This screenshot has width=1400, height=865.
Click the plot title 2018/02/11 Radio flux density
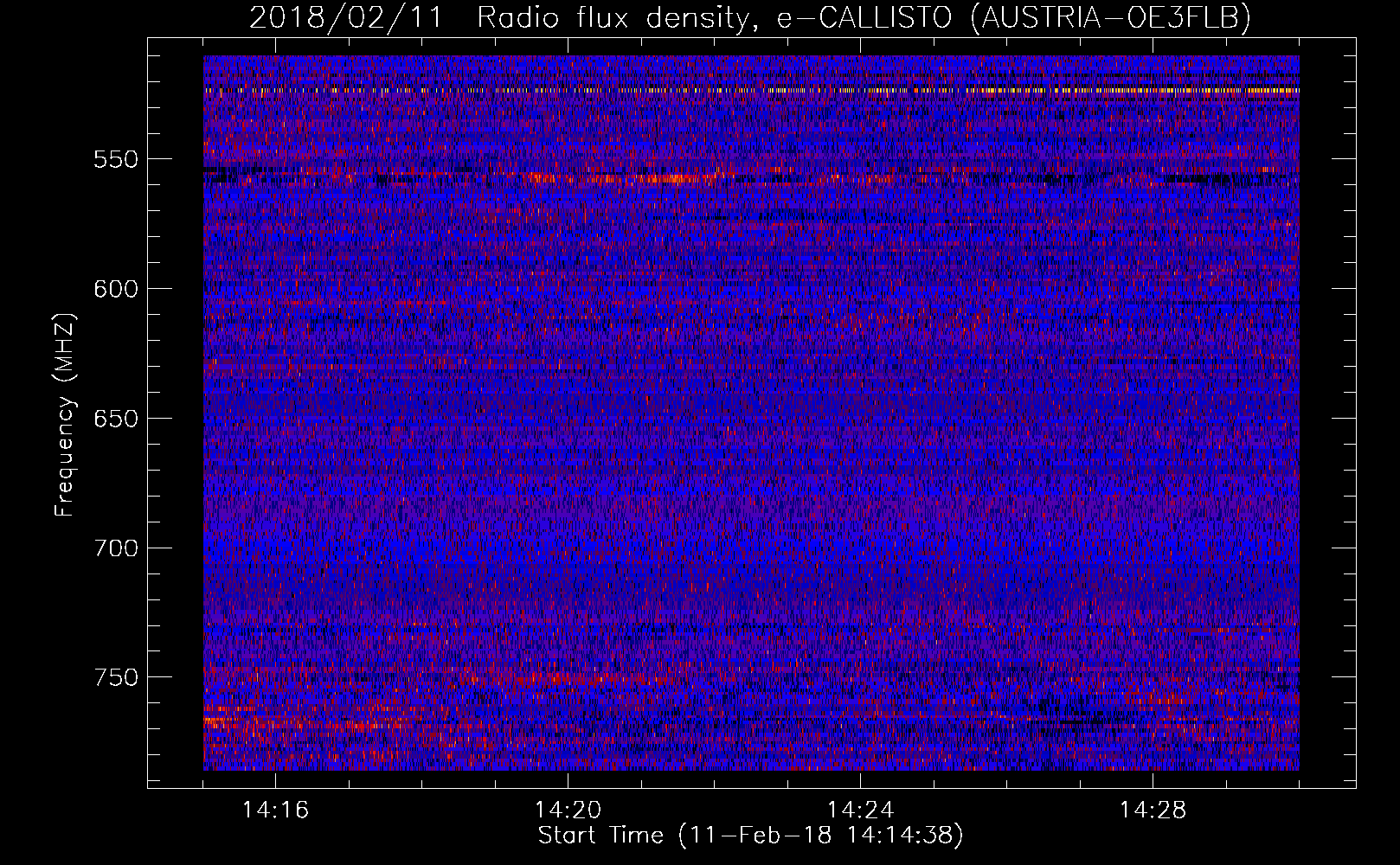(x=750, y=18)
